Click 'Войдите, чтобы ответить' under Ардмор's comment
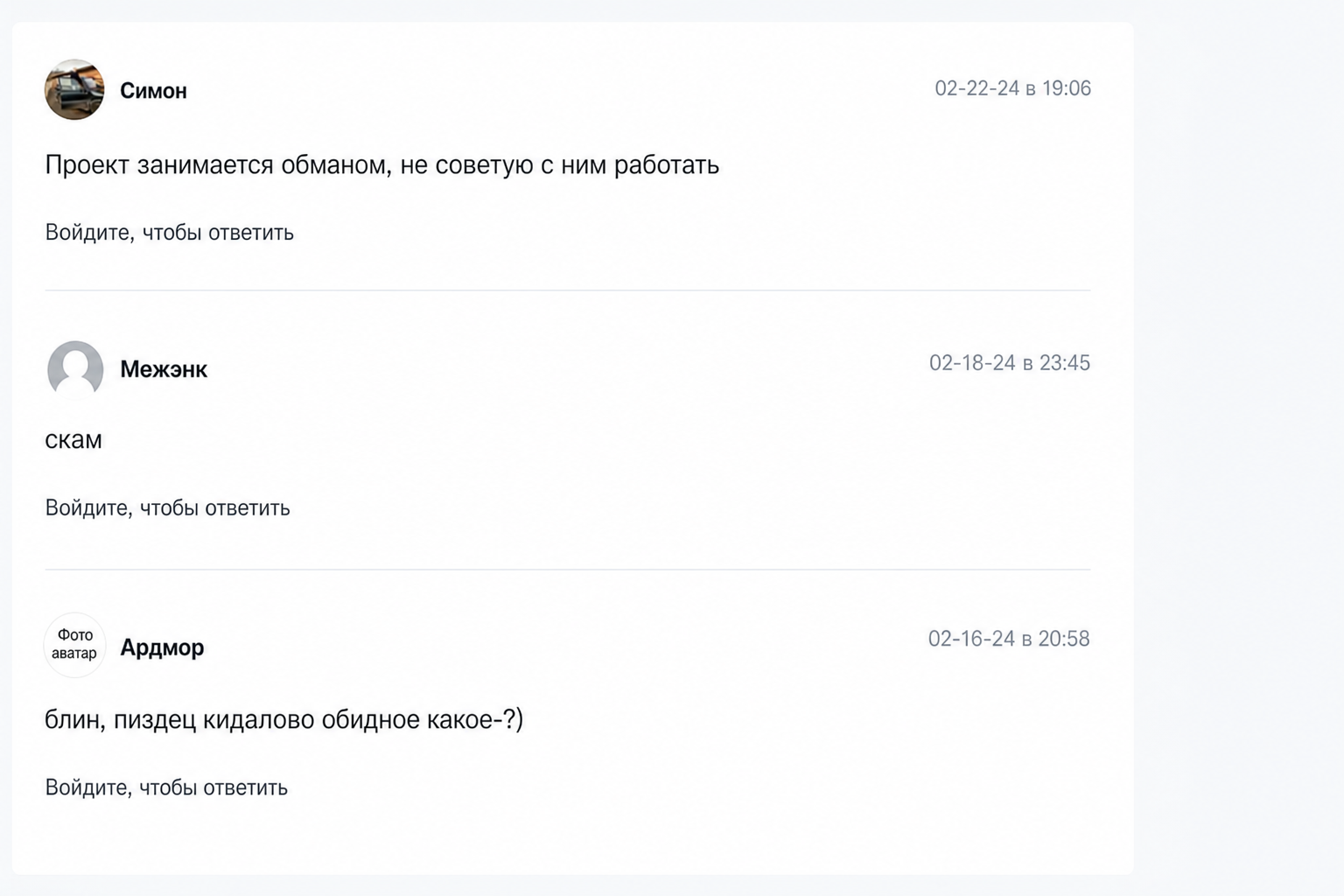Viewport: 1344px width, 896px height. click(166, 787)
